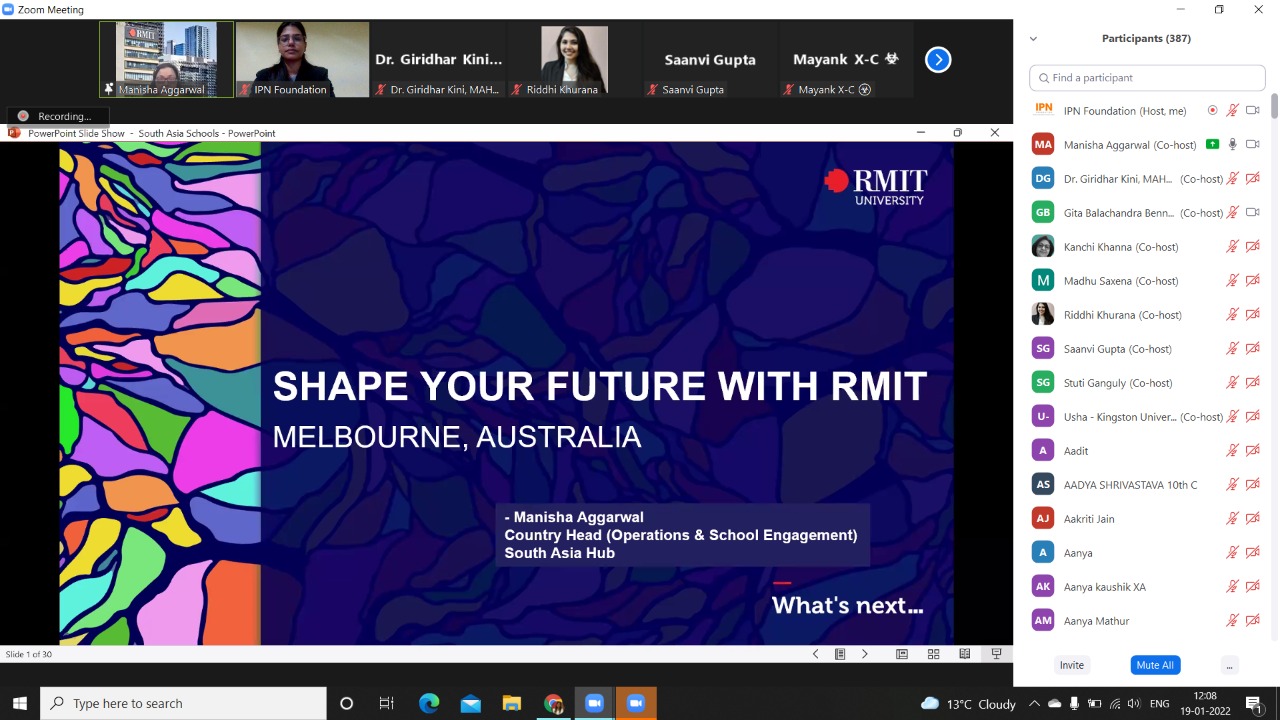The image size is (1280, 720).
Task: Open the more options ellipsis button
Action: [1229, 665]
